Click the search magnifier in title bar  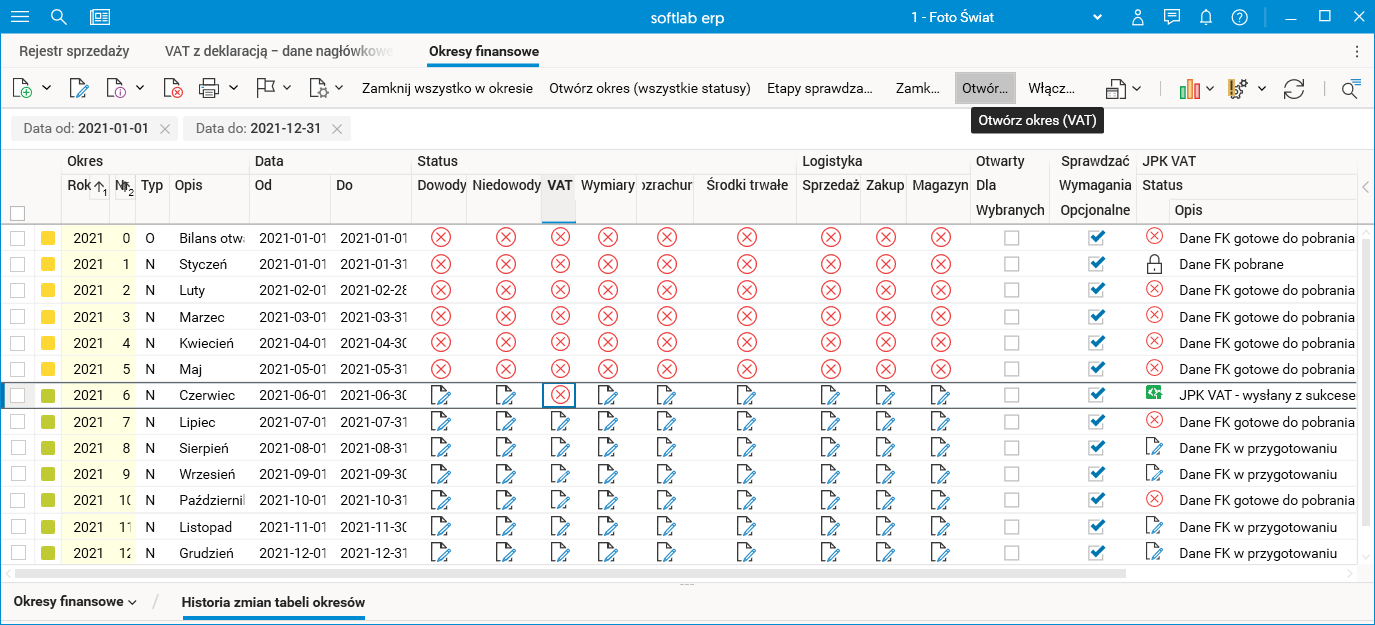(x=59, y=17)
